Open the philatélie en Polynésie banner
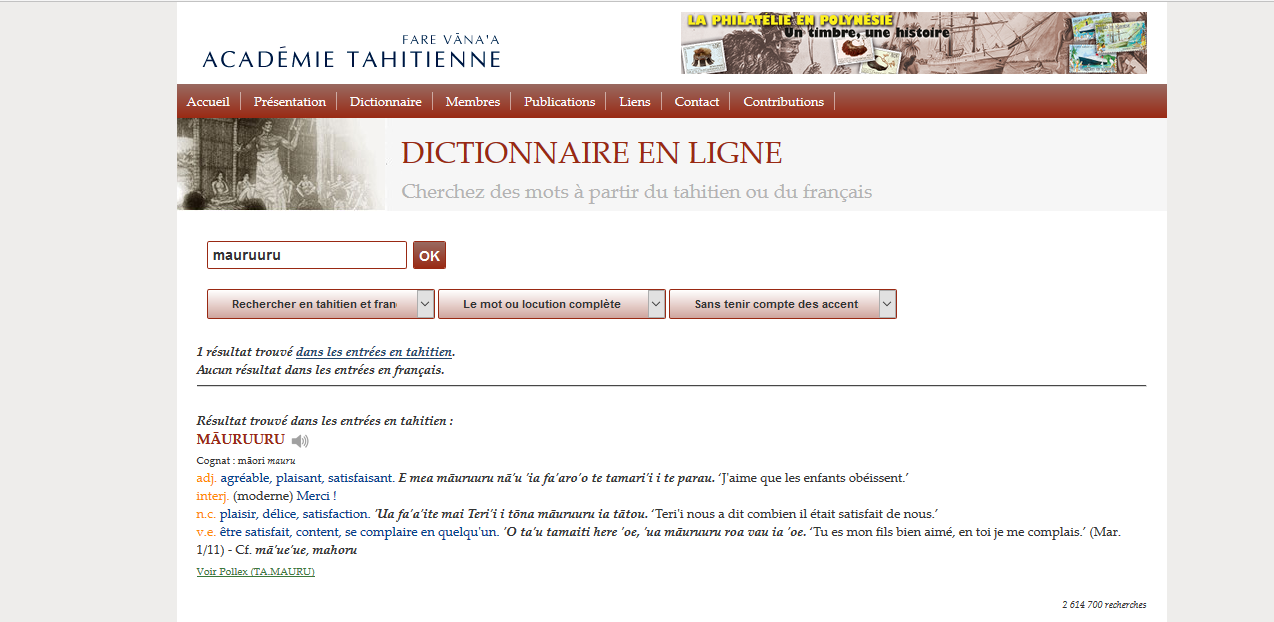 click(913, 43)
